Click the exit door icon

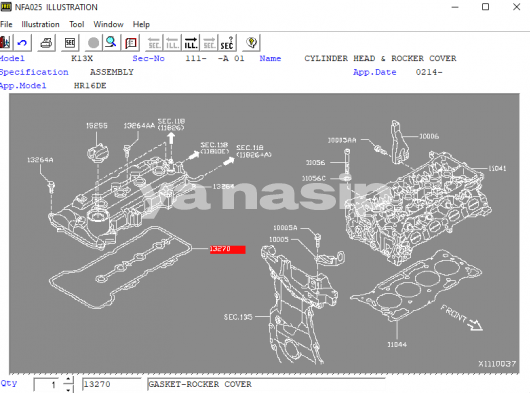click(x=6, y=43)
